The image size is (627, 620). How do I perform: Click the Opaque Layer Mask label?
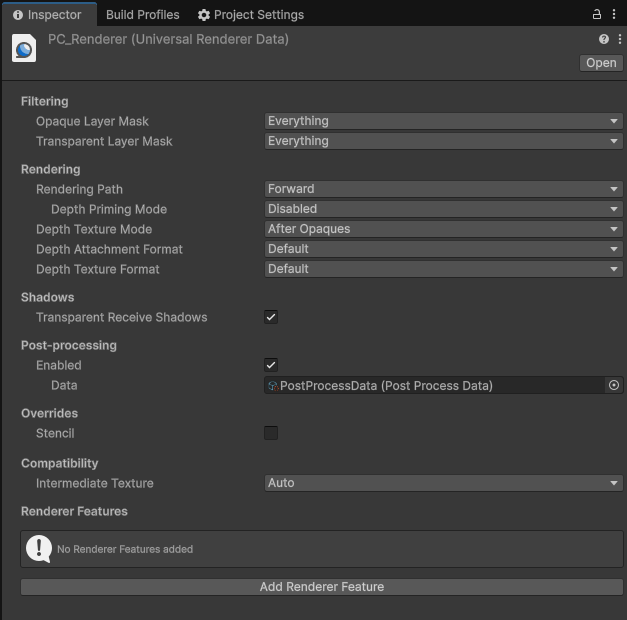pos(92,121)
